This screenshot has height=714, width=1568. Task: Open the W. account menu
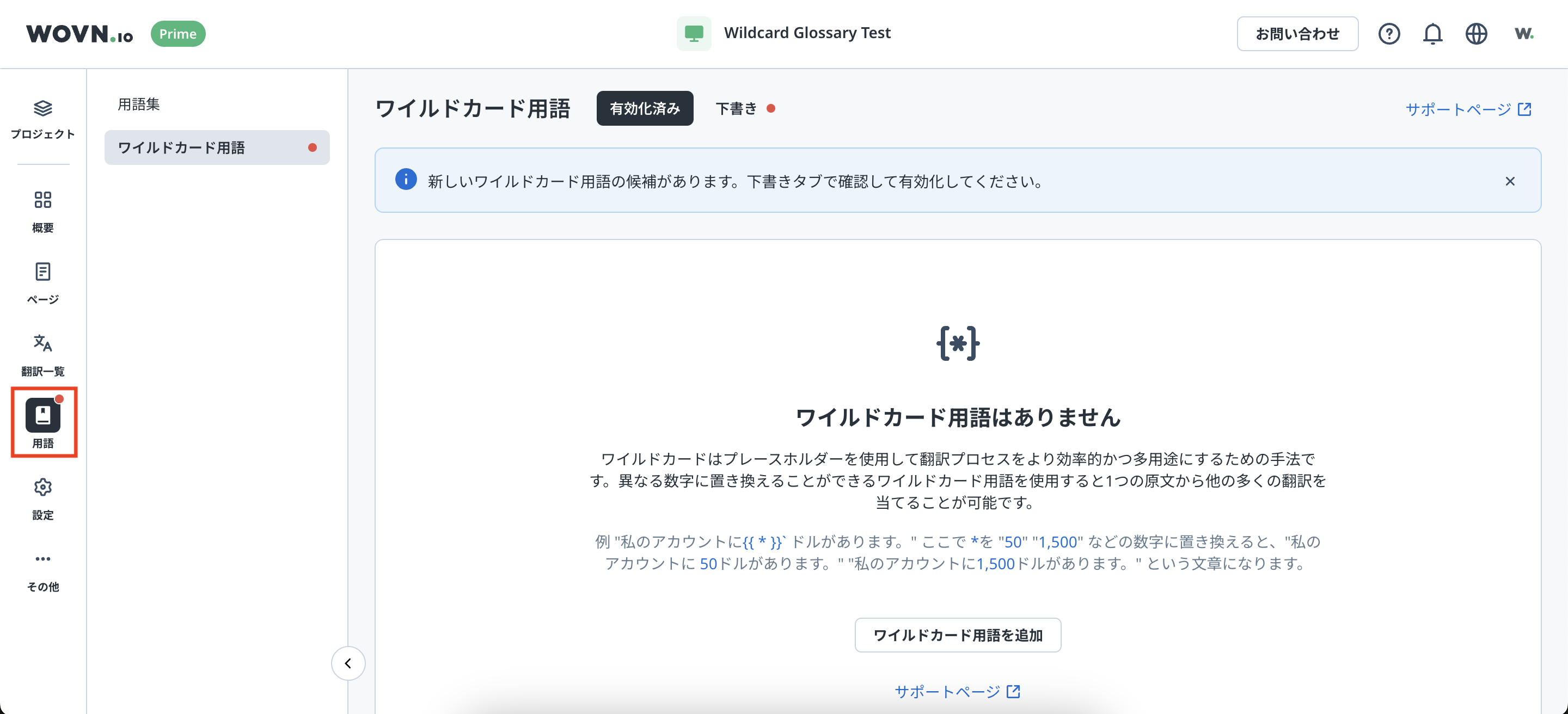click(x=1523, y=33)
